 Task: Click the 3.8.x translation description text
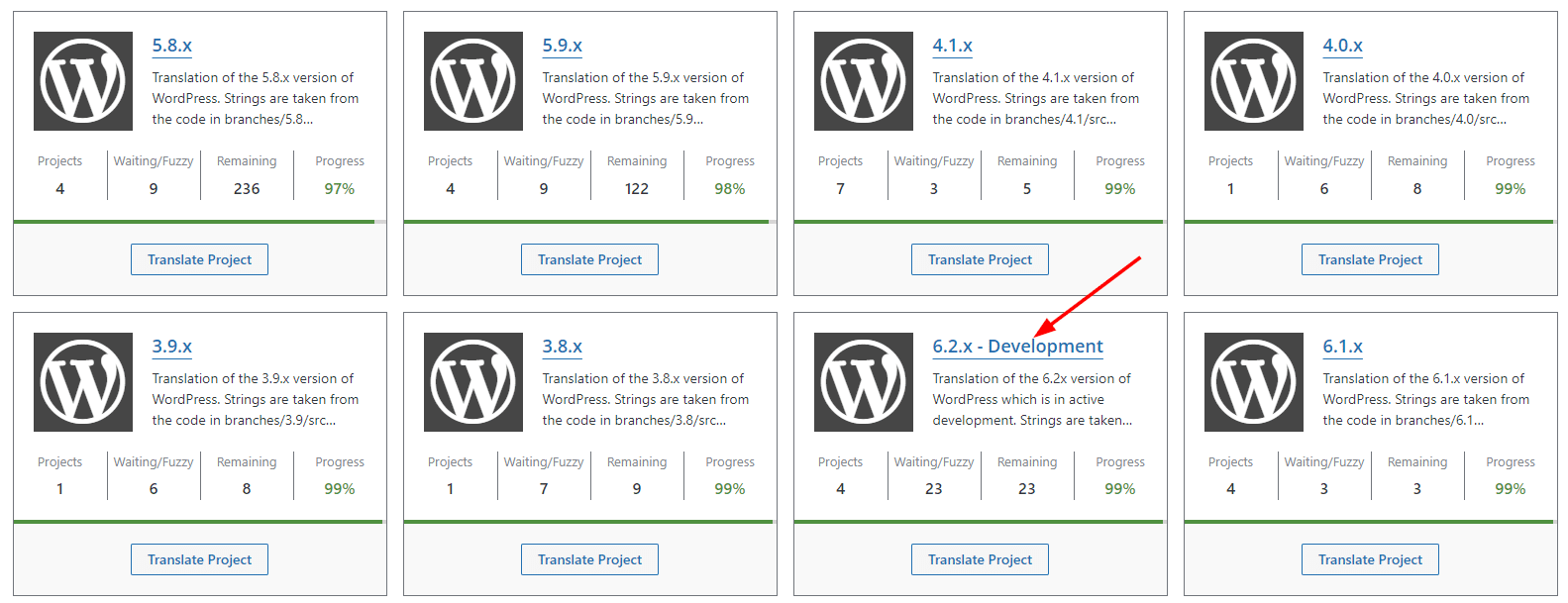pyautogui.click(x=645, y=399)
